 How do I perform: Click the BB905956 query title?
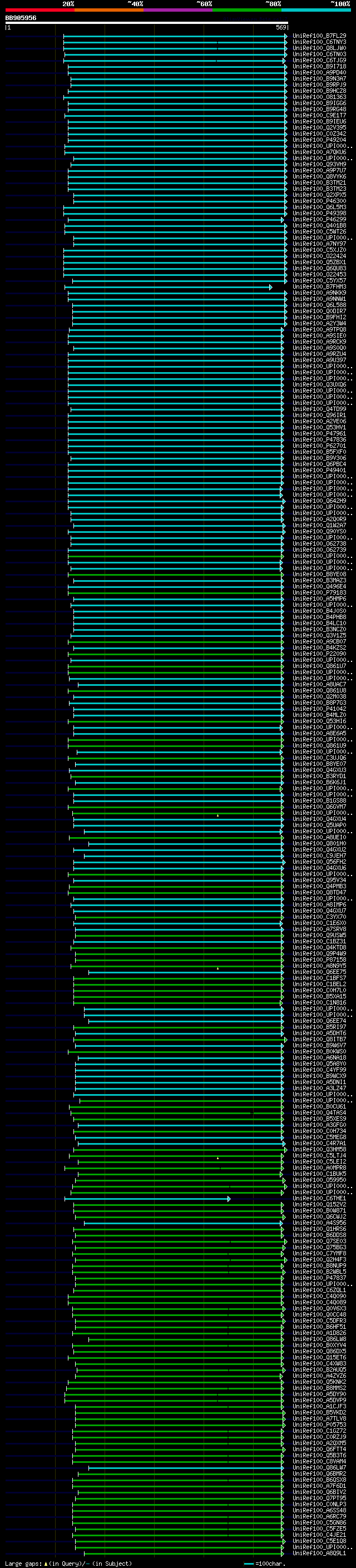[x=21, y=18]
